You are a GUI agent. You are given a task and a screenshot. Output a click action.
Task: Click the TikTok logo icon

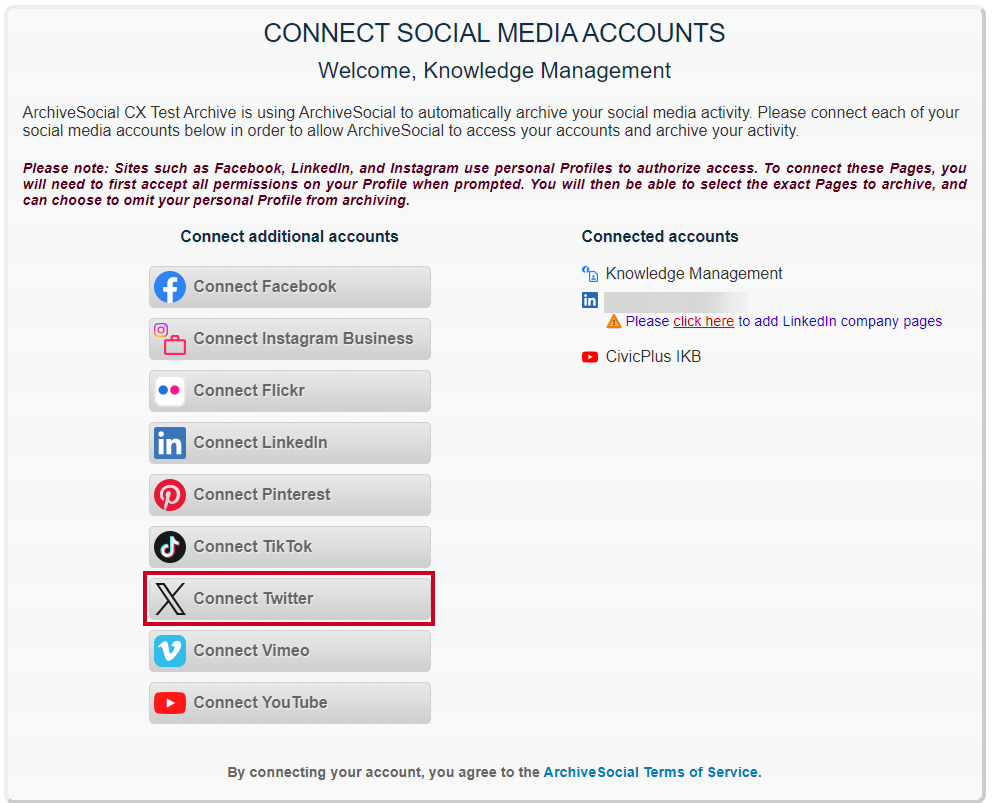coord(170,547)
